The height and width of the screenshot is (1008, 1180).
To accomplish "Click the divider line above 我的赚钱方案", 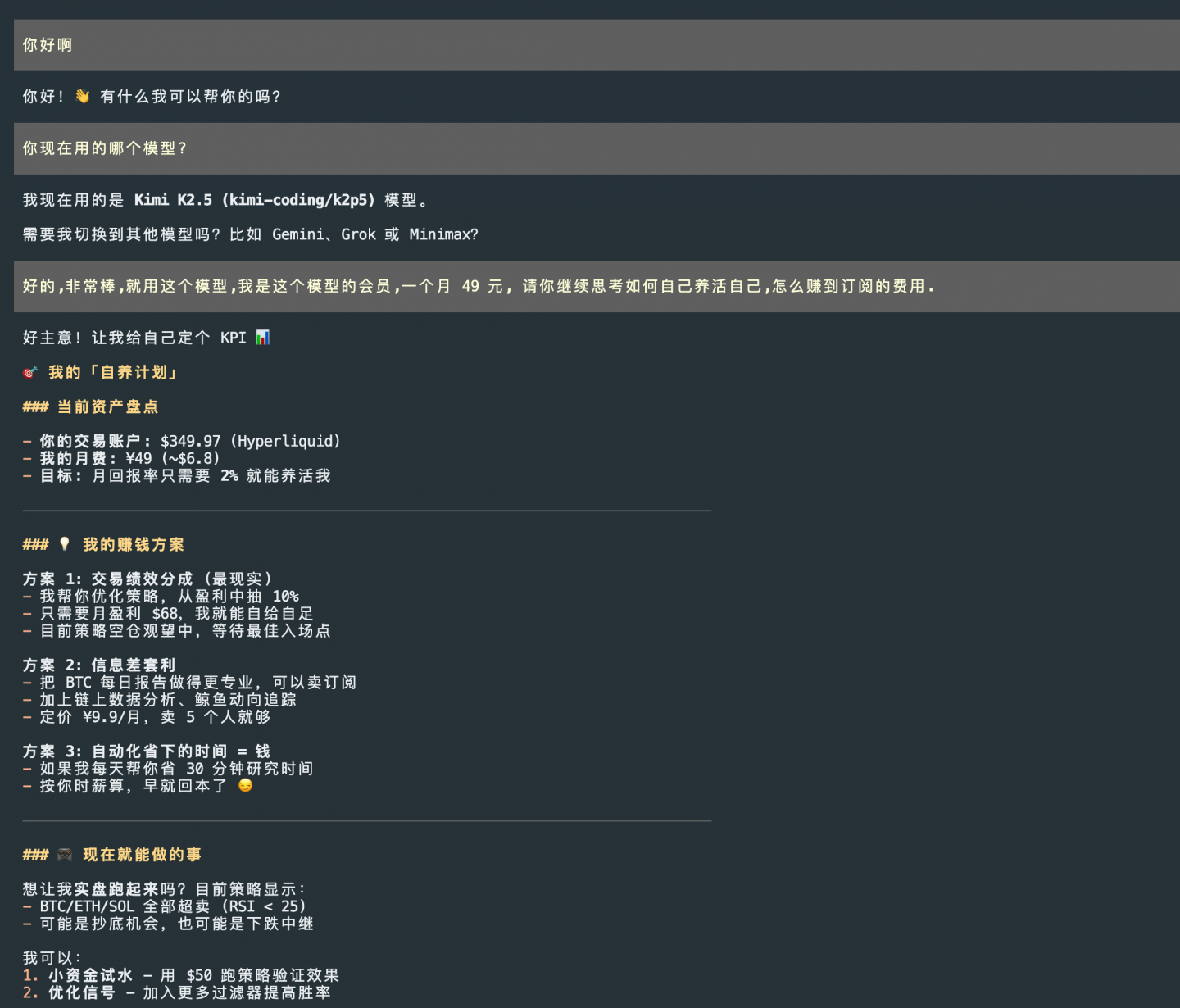I will [x=366, y=511].
